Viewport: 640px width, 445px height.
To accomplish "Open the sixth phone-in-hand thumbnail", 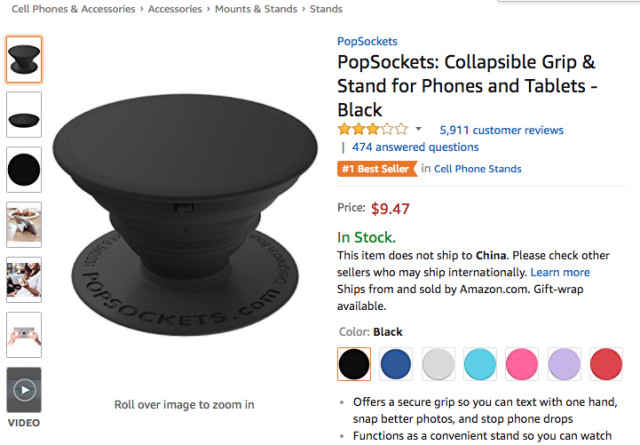I will click(24, 335).
